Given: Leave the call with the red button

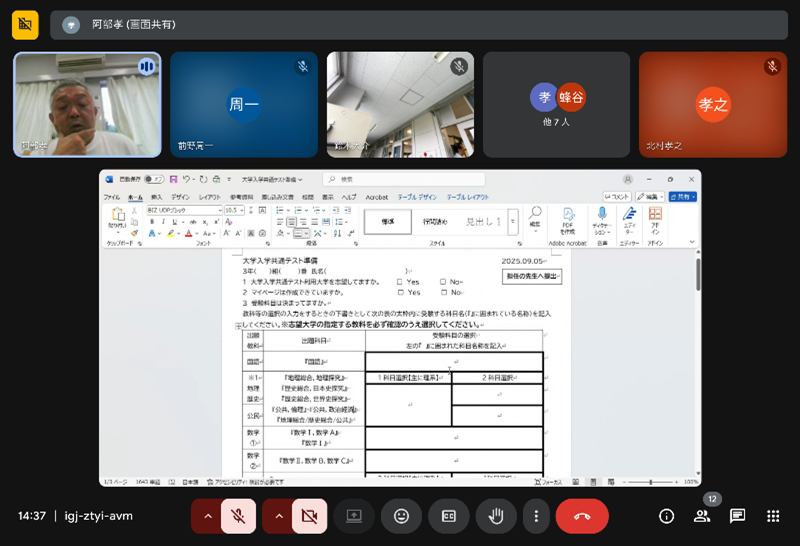Looking at the screenshot, I should [x=582, y=516].
